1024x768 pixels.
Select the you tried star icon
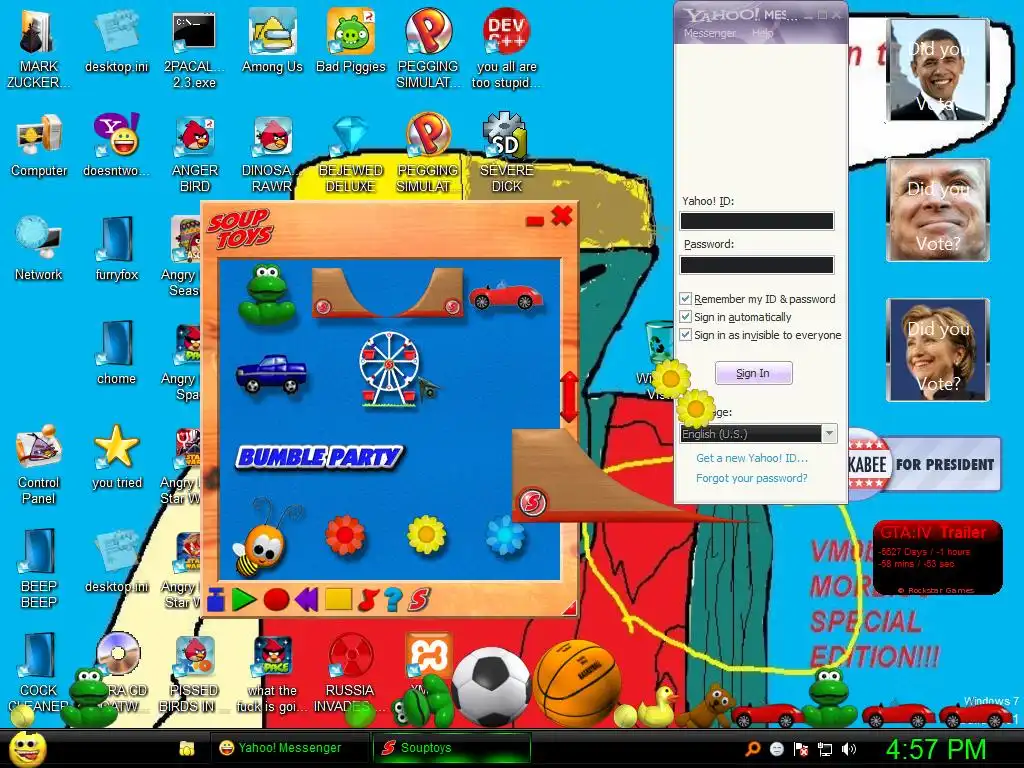tap(117, 457)
